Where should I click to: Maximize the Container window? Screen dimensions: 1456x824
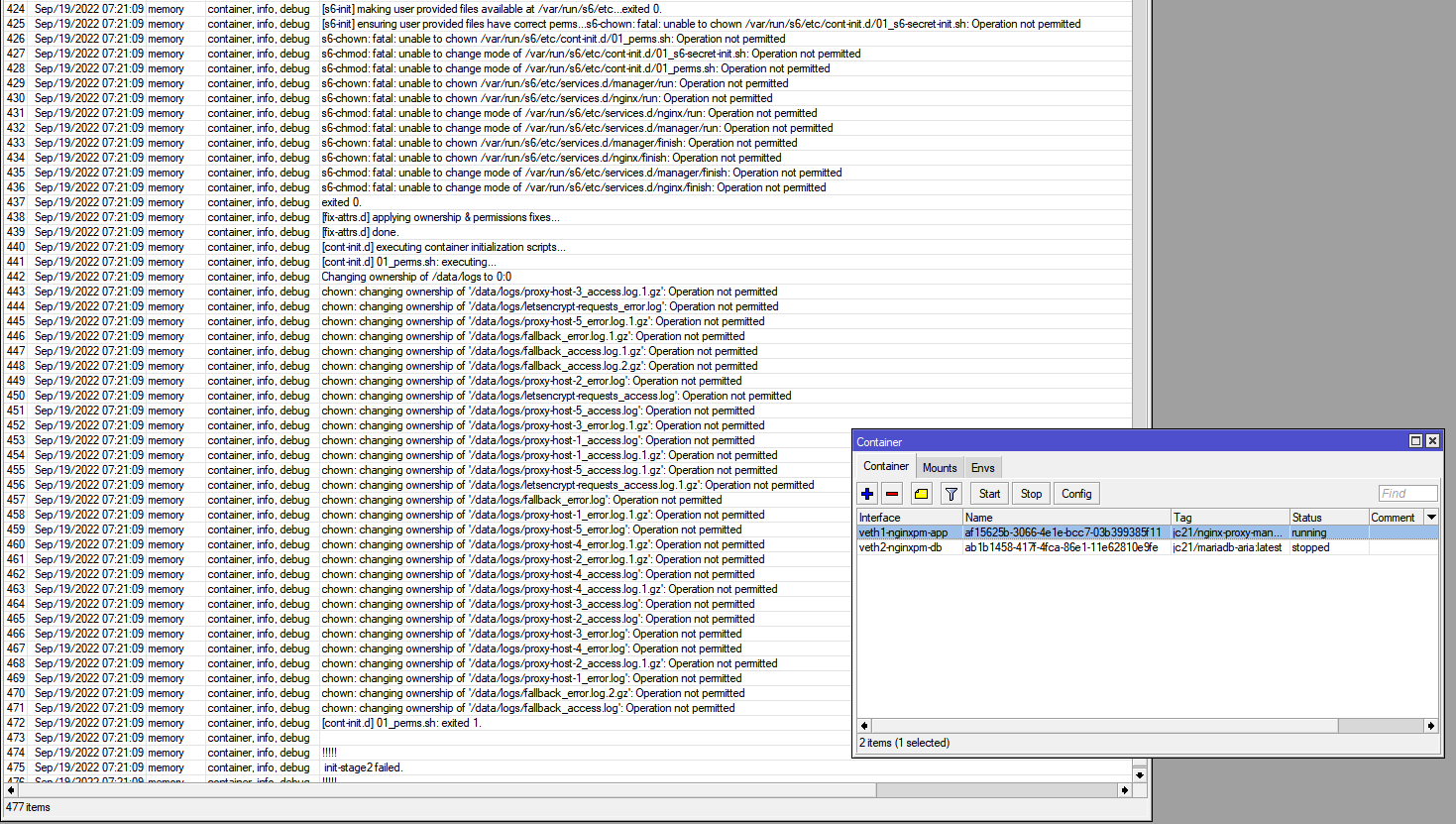click(1416, 441)
